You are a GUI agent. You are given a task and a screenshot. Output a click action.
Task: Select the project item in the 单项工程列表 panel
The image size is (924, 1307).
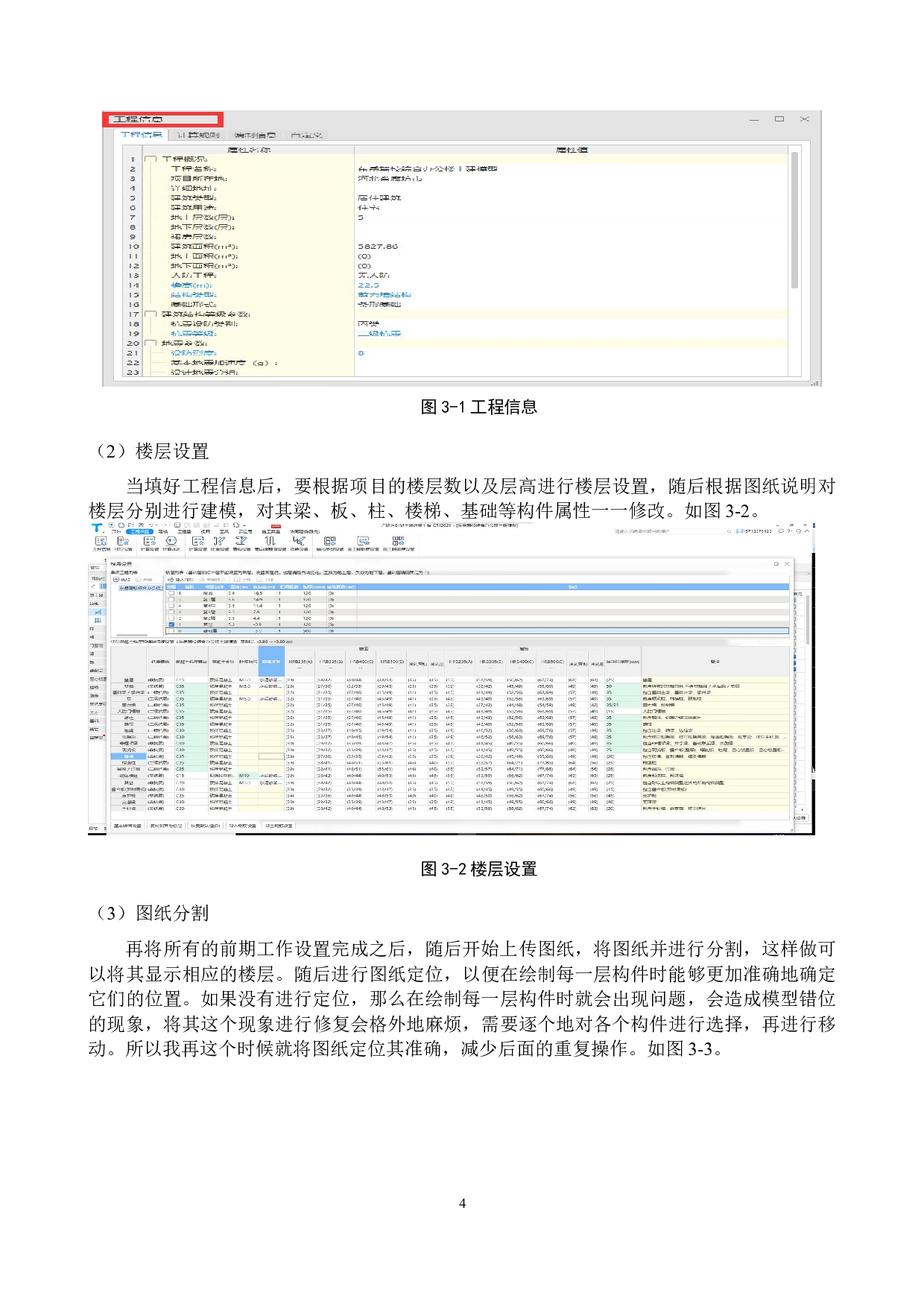[x=141, y=588]
